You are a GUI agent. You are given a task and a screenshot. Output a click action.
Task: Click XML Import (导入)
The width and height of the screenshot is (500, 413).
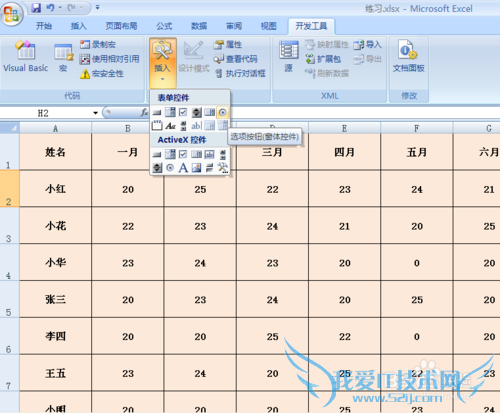coord(367,45)
